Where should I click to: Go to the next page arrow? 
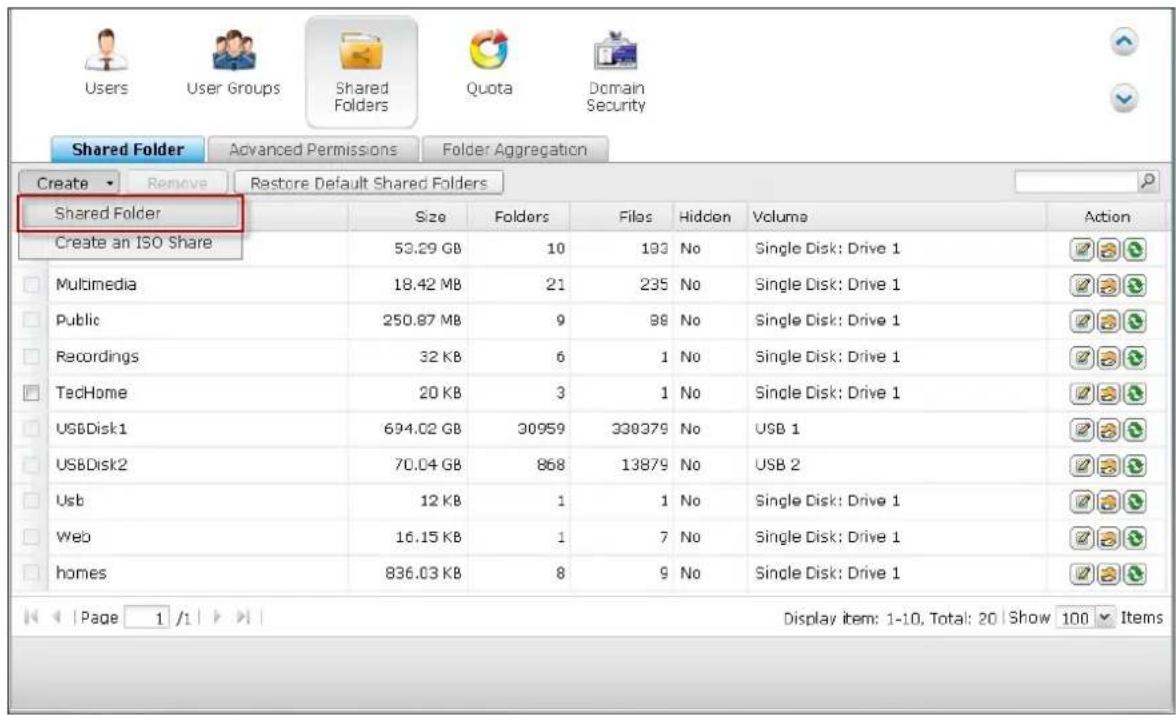click(x=218, y=617)
